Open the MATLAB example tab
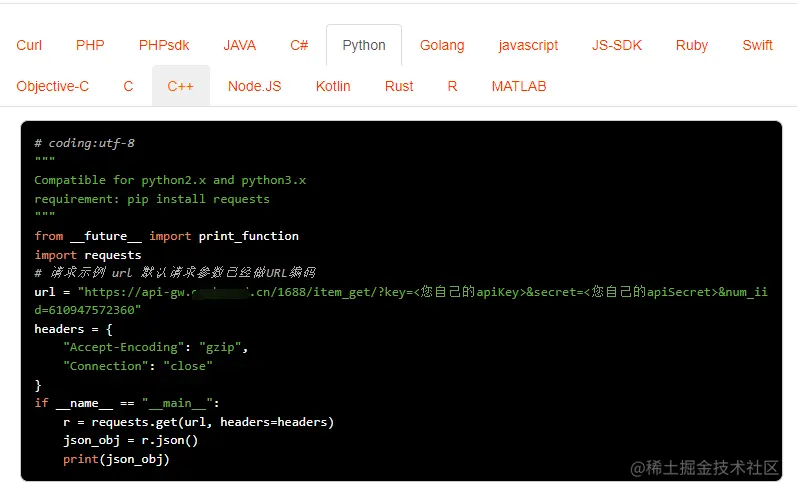The width and height of the screenshot is (797, 495). click(x=519, y=86)
